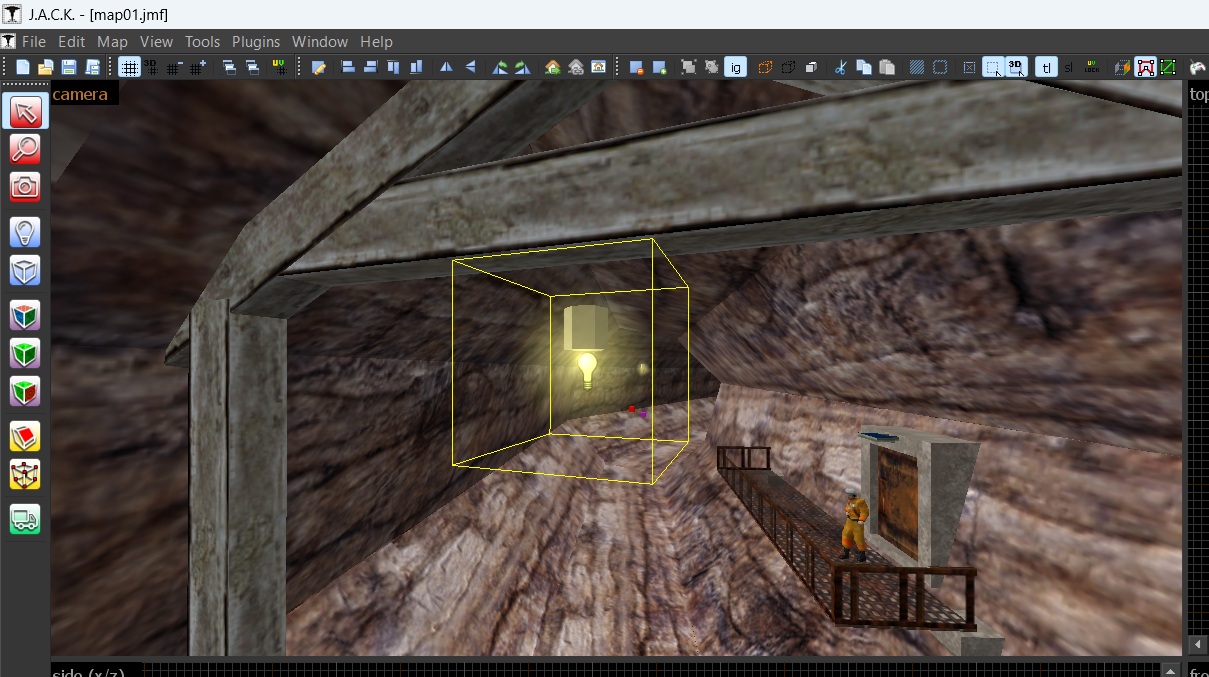Click the Save file icon
Viewport: 1209px width, 677px height.
(x=69, y=67)
